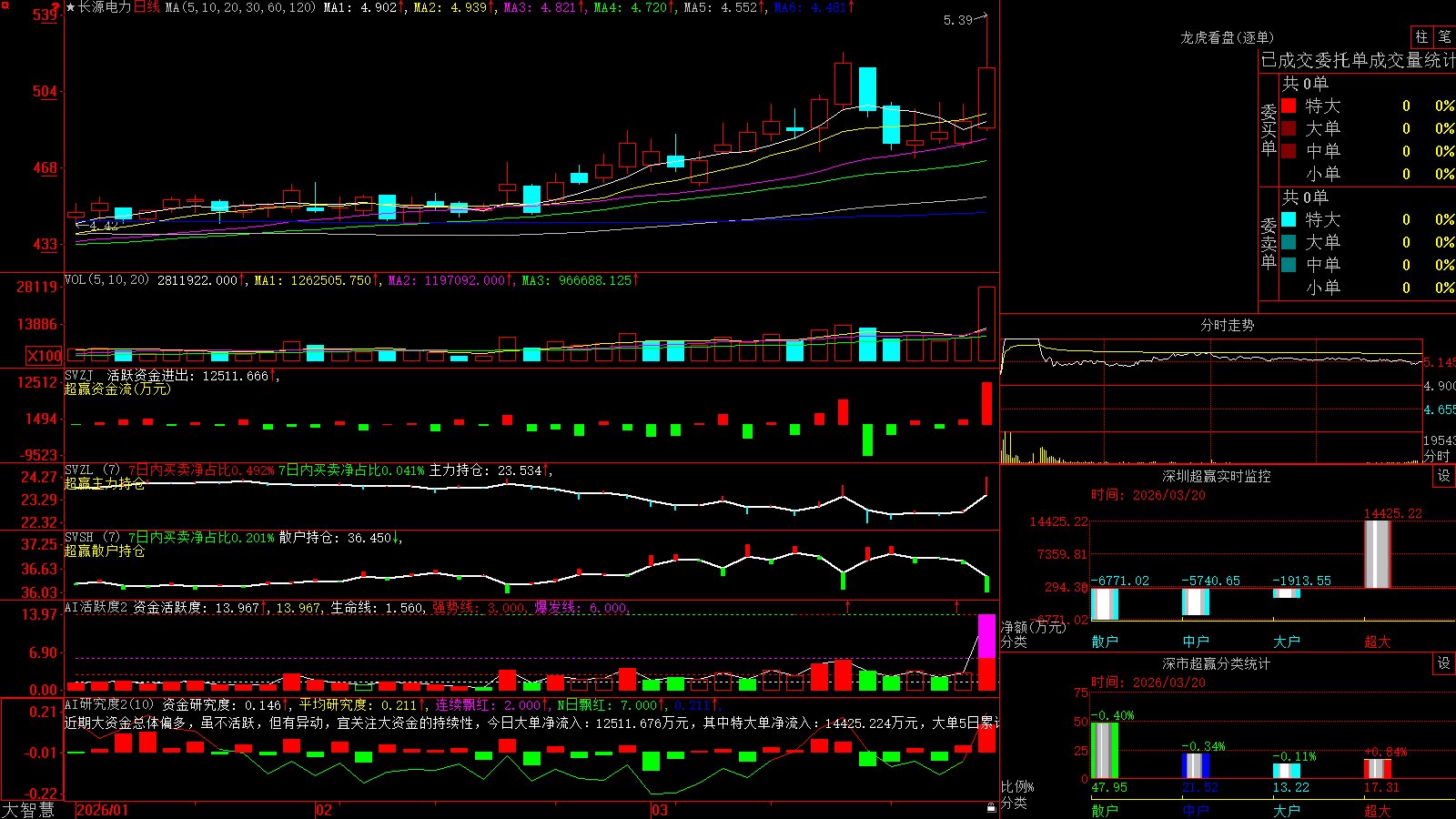The height and width of the screenshot is (819, 1456).
Task: Click the 深圳超赢实时监控 panel title
Action: [1216, 476]
